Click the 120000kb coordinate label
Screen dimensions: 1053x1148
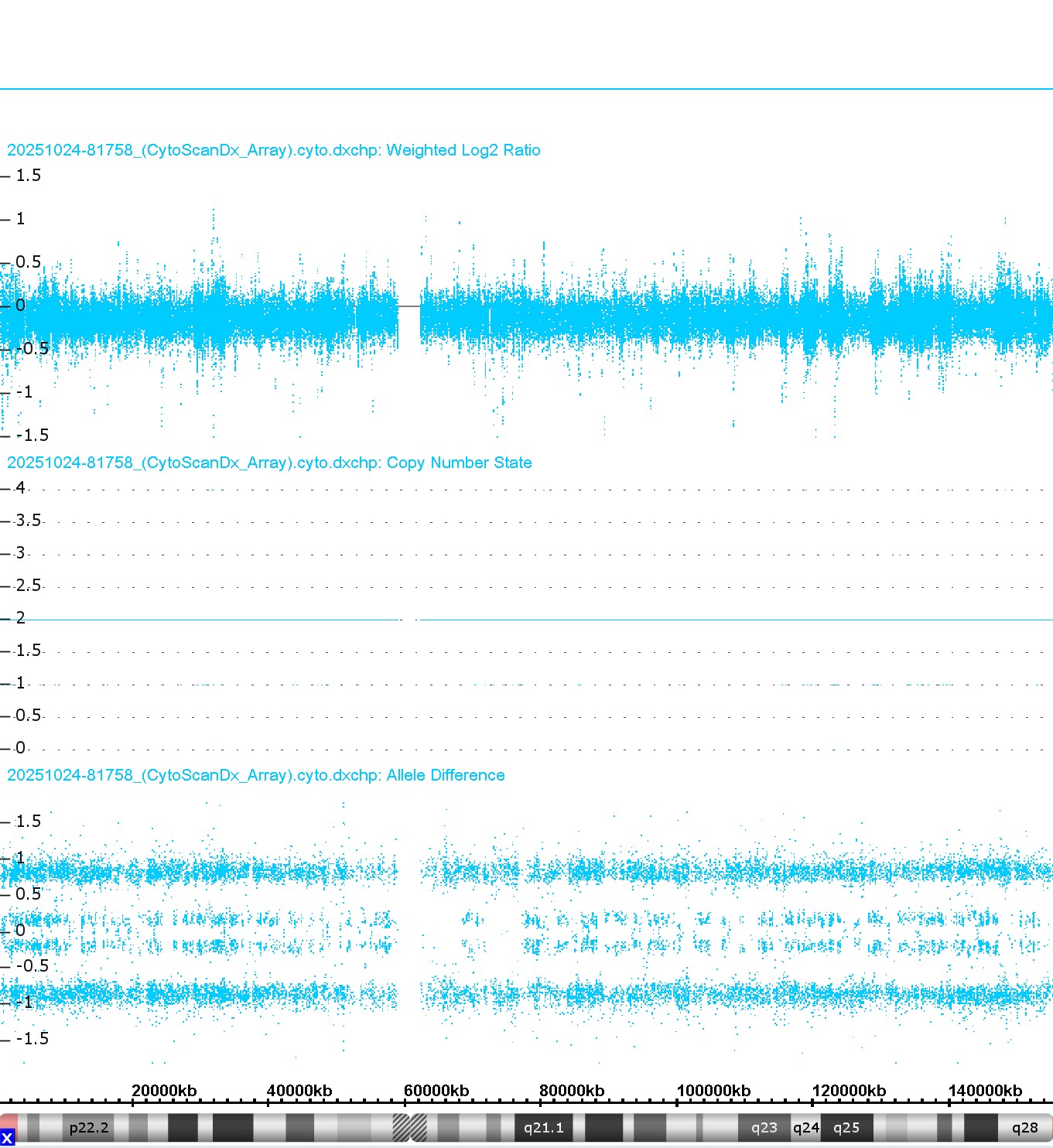(849, 1091)
